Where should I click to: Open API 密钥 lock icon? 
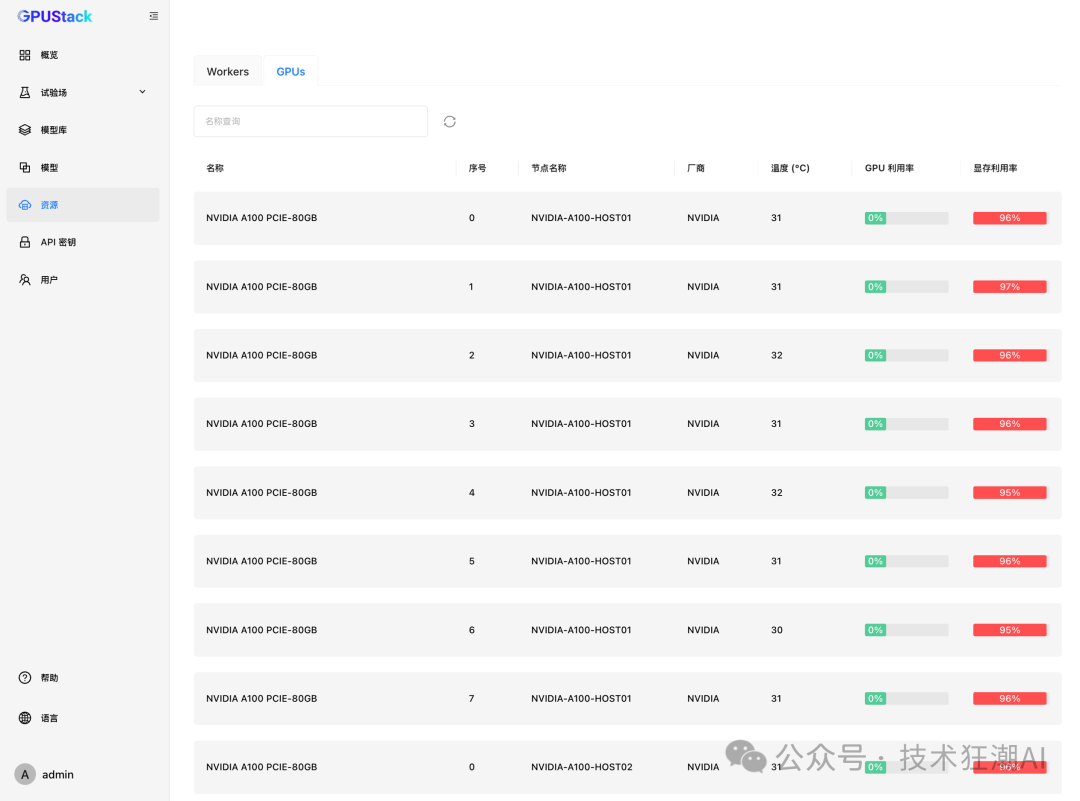[x=25, y=242]
